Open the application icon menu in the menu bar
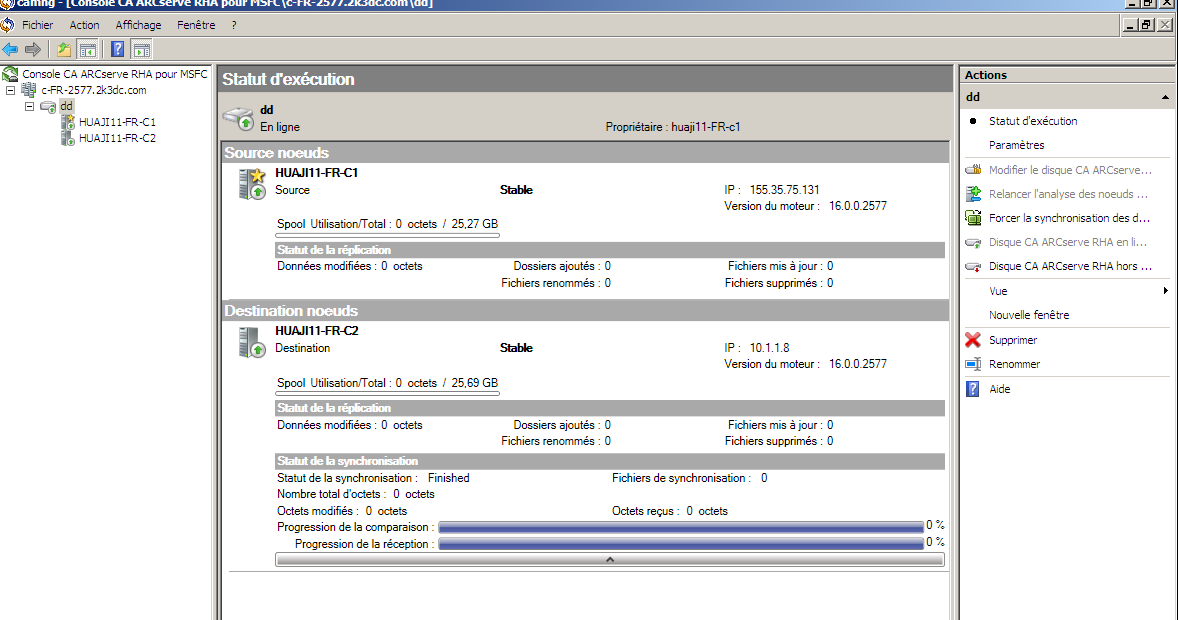This screenshot has width=1178, height=620. point(8,25)
